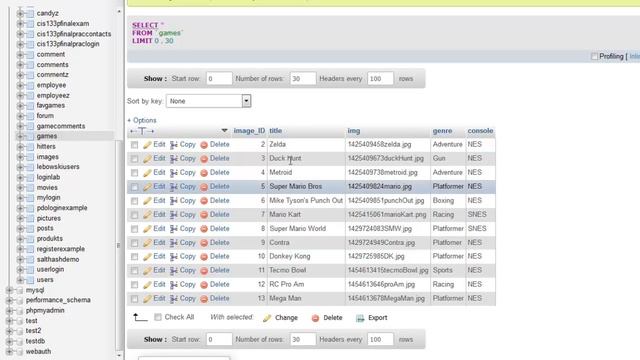Viewport: 640px width, 360px height.
Task: Click the top Show button
Action: [x=155, y=79]
